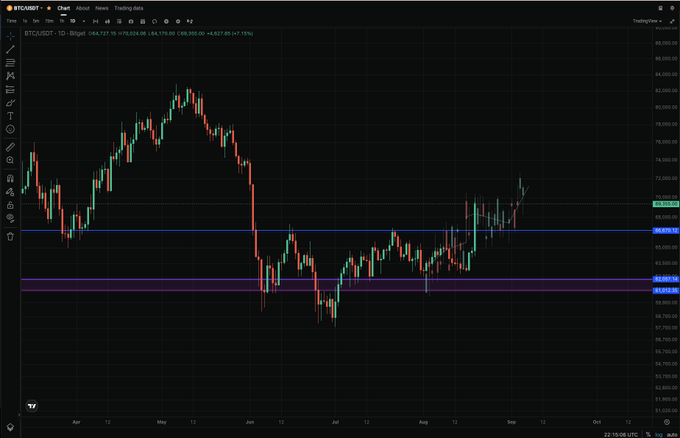The height and width of the screenshot is (438, 680).
Task: Click the 62,057.14 price label
Action: [x=666, y=279]
